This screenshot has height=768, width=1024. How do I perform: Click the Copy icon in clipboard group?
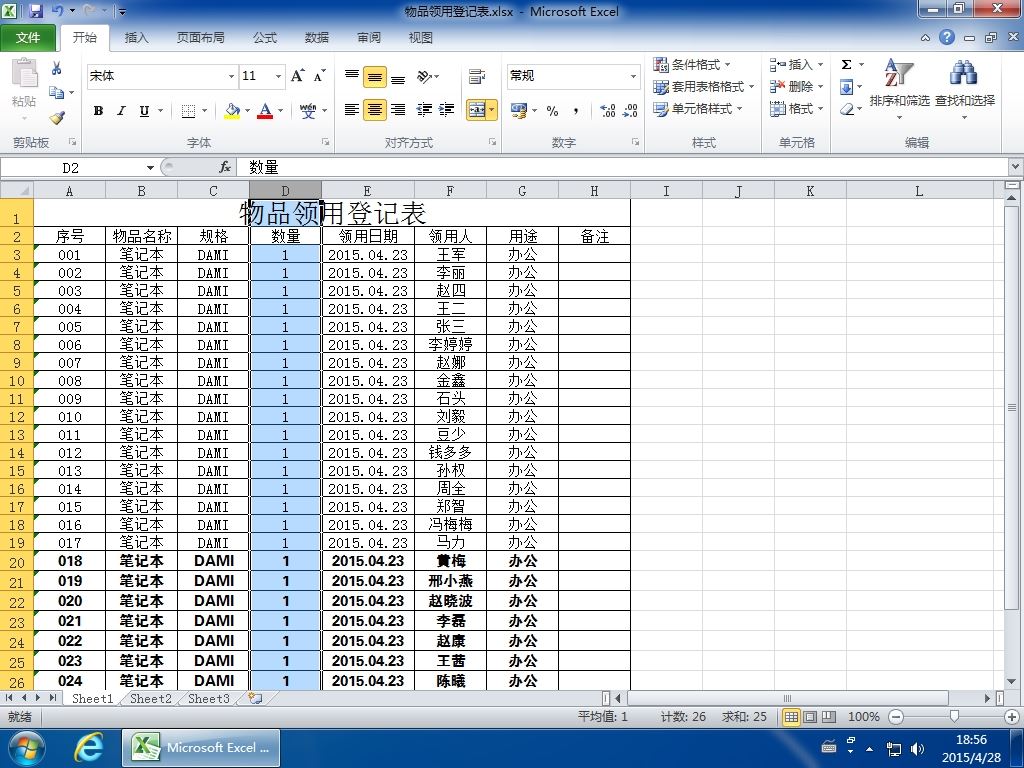click(x=57, y=93)
